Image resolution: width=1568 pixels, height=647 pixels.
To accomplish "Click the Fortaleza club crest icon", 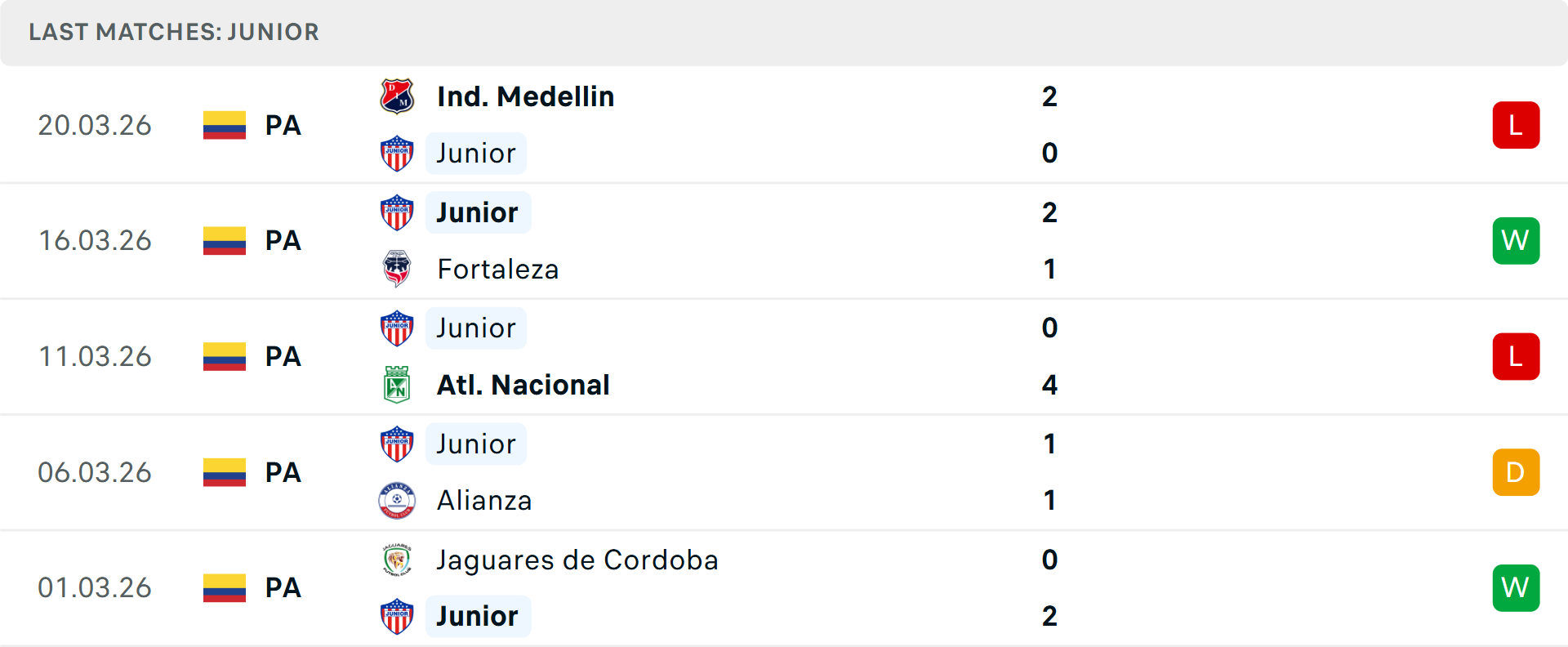I will click(x=397, y=269).
